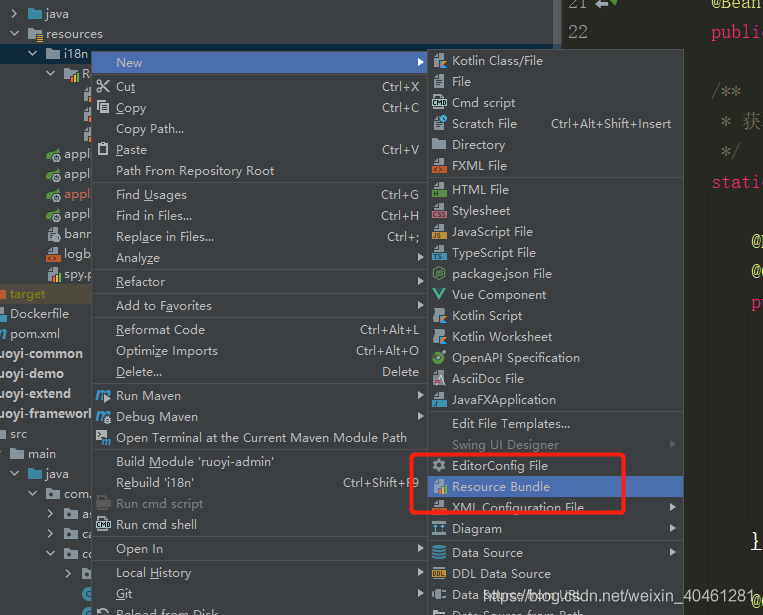Click the package.json File icon
Viewport: 763px width, 615px height.
(439, 273)
